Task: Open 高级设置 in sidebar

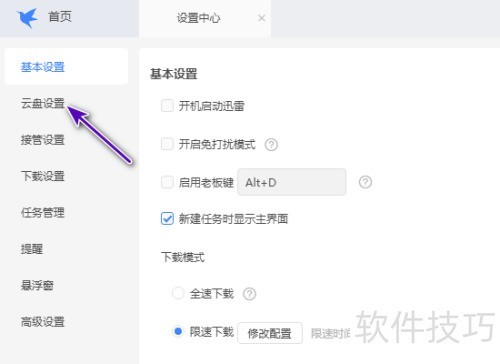Action: click(43, 322)
